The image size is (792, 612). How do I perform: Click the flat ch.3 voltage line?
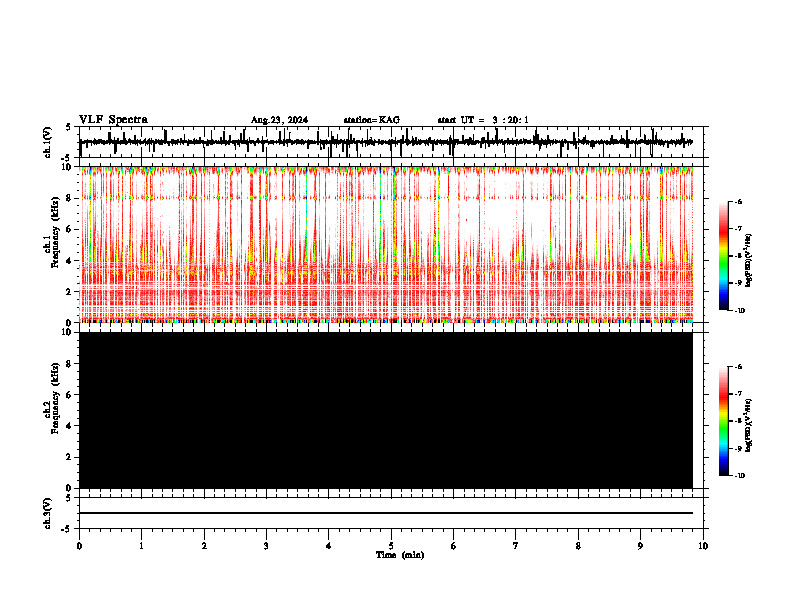pyautogui.click(x=386, y=513)
